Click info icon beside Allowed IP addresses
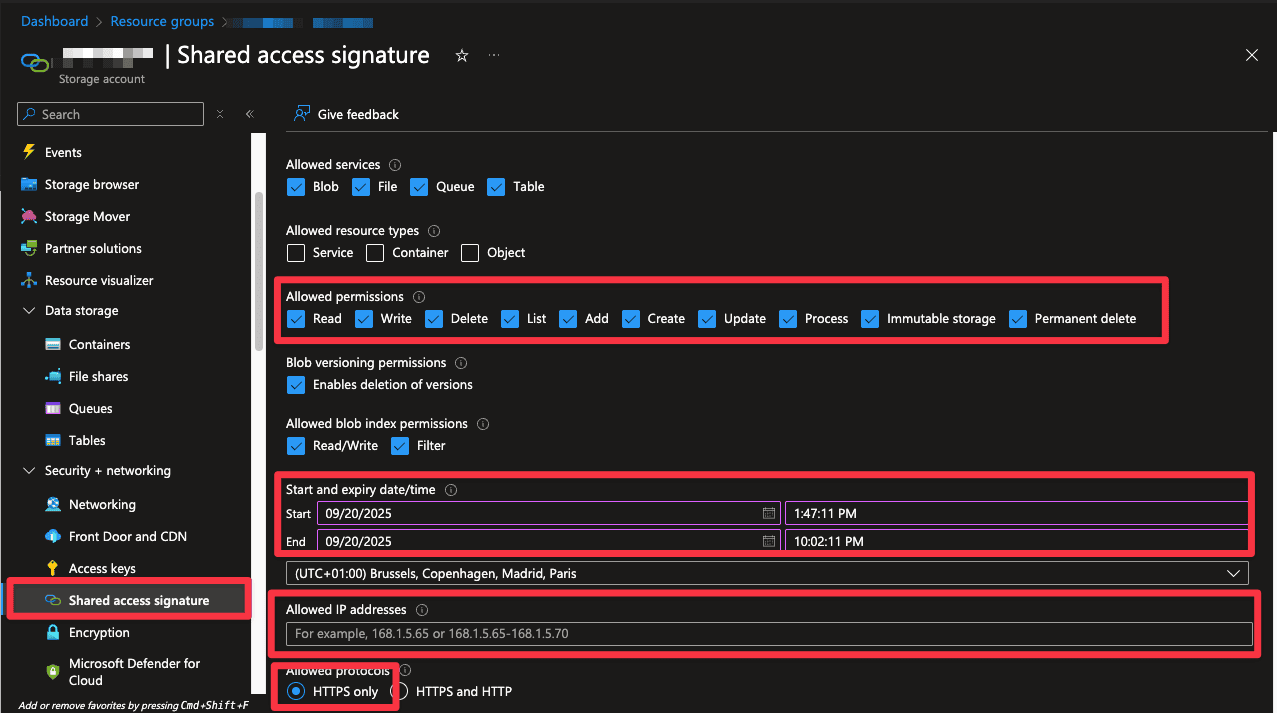Image resolution: width=1277 pixels, height=713 pixels. (x=422, y=610)
